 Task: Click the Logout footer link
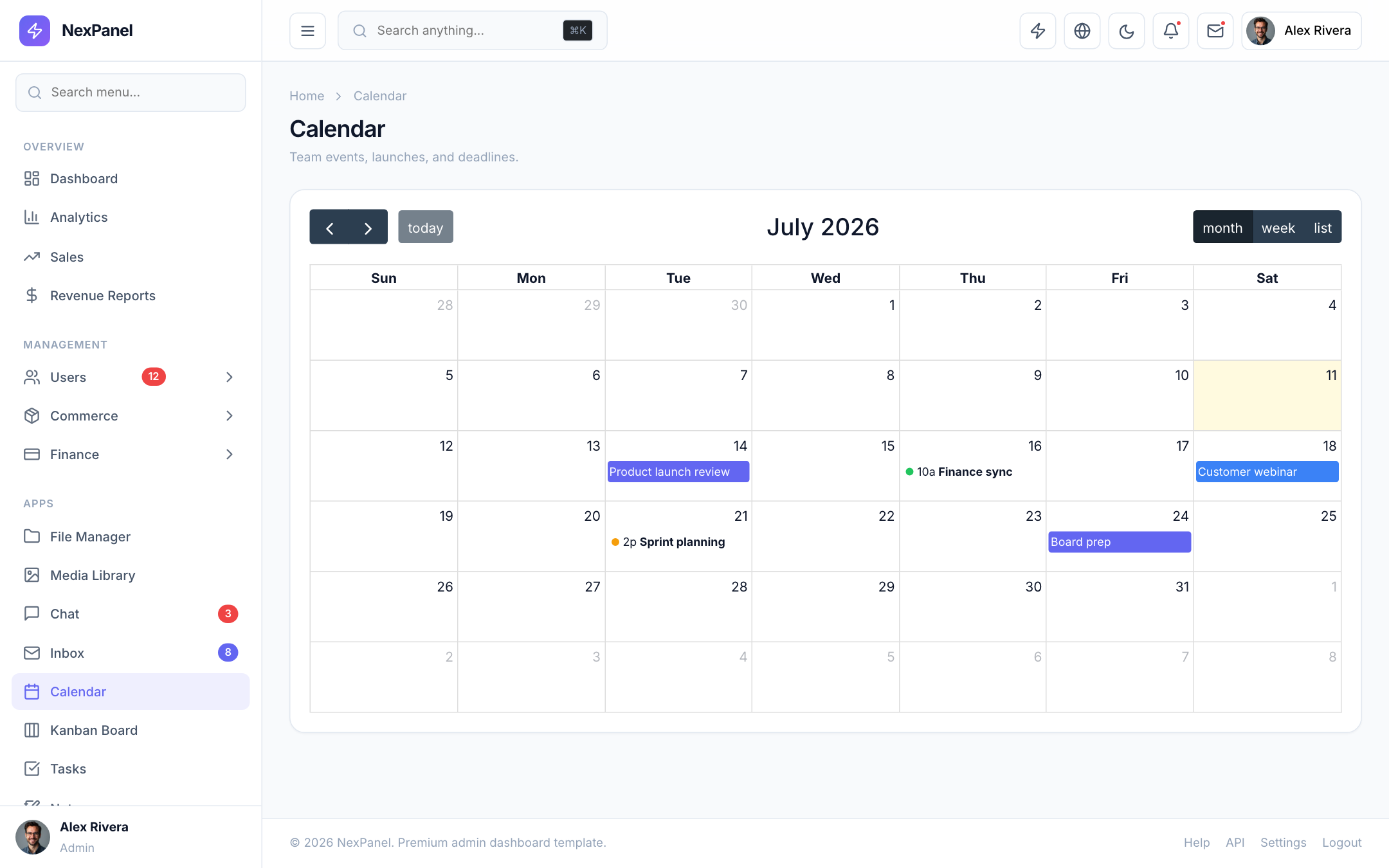tap(1341, 842)
